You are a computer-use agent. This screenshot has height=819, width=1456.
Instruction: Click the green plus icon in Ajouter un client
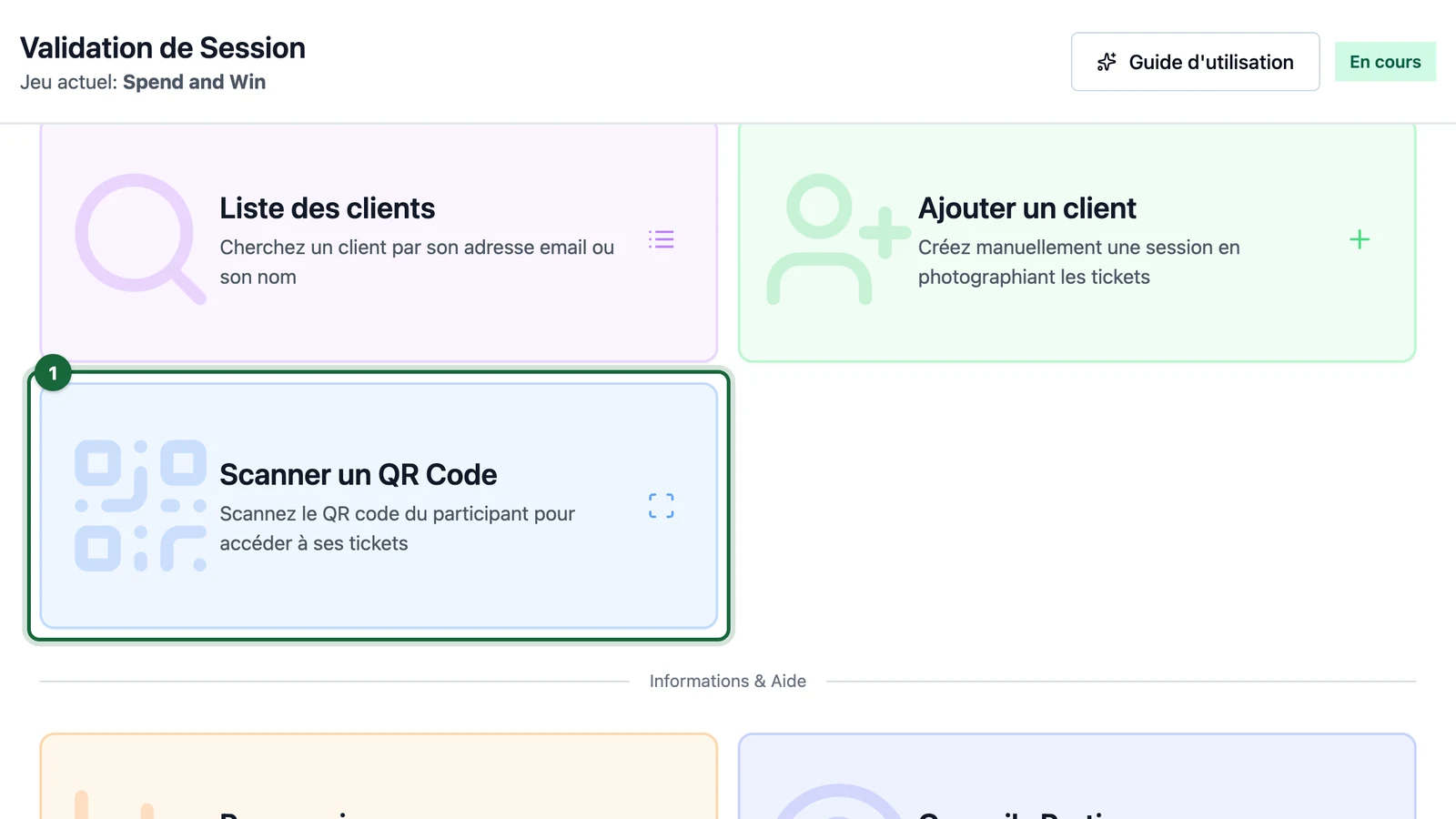(1360, 239)
